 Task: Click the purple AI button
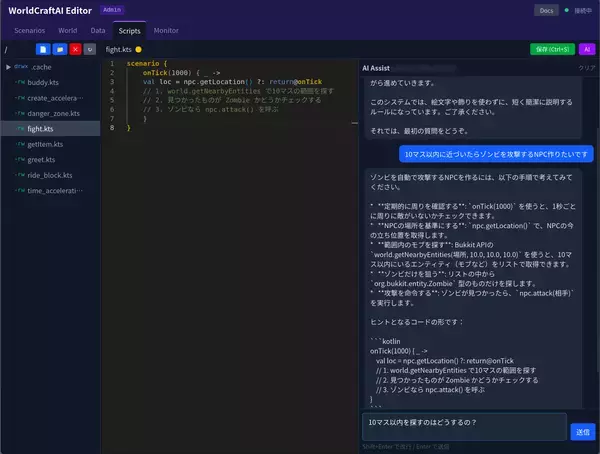pyautogui.click(x=587, y=49)
